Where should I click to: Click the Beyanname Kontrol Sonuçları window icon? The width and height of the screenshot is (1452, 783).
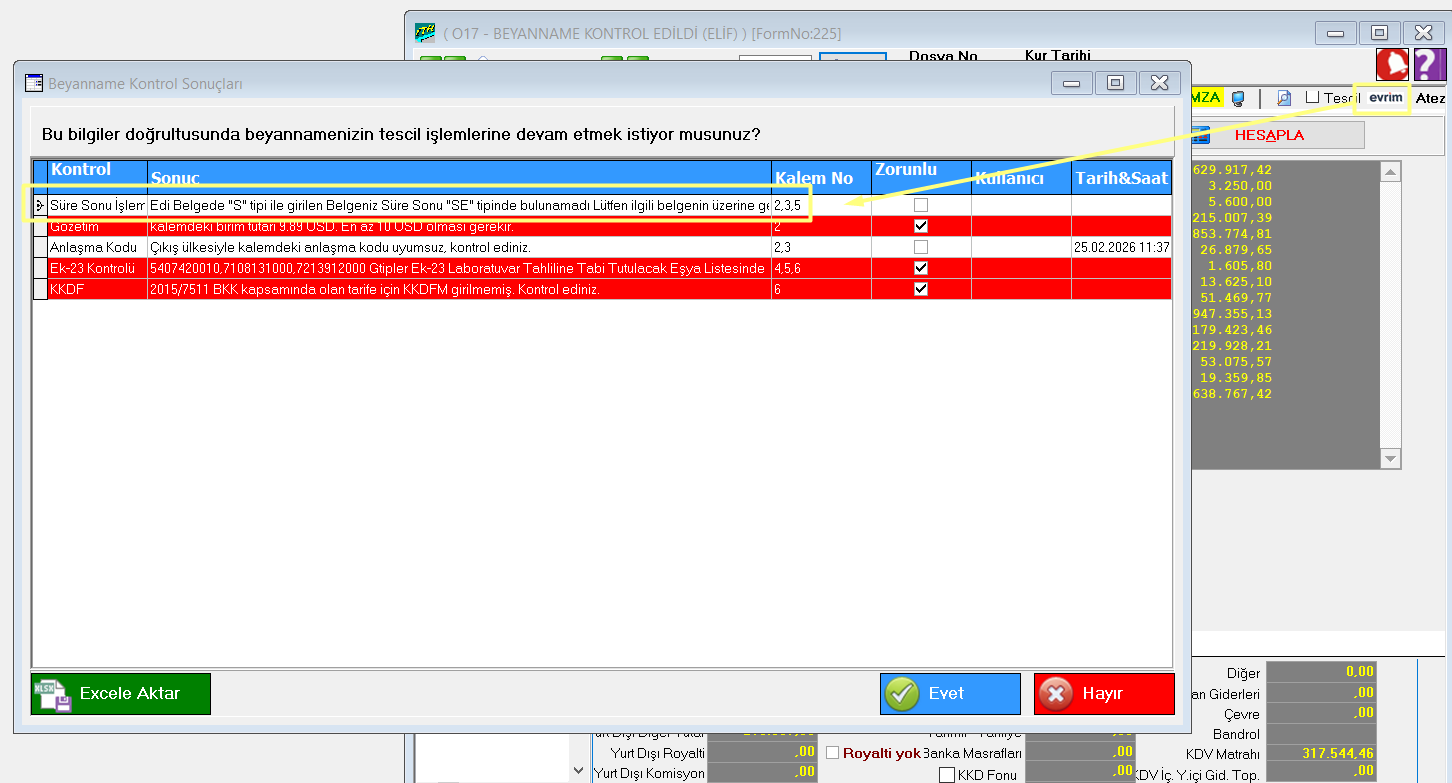(x=34, y=84)
